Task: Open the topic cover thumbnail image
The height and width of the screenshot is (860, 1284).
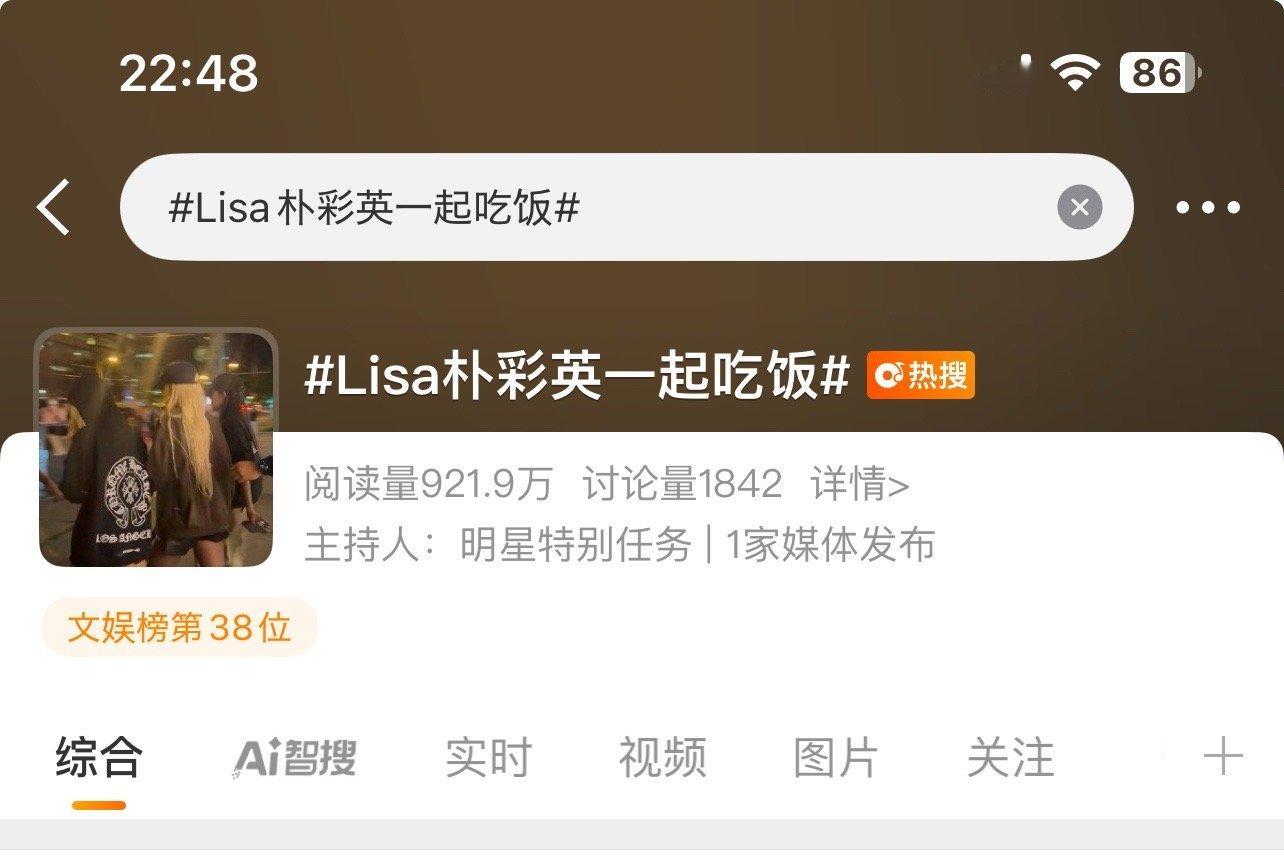Action: (x=156, y=448)
